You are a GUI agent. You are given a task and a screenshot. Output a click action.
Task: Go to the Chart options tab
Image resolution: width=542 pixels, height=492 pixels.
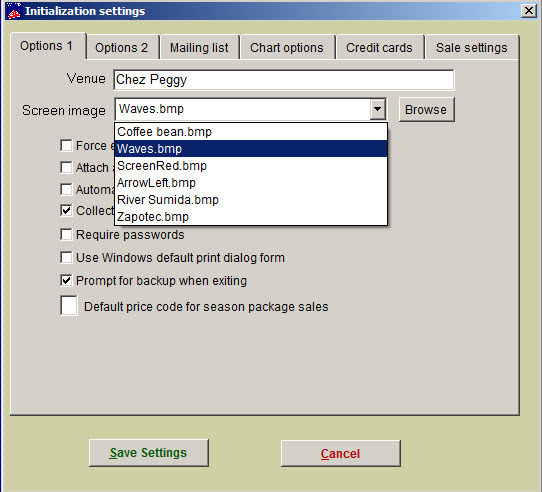(x=287, y=47)
